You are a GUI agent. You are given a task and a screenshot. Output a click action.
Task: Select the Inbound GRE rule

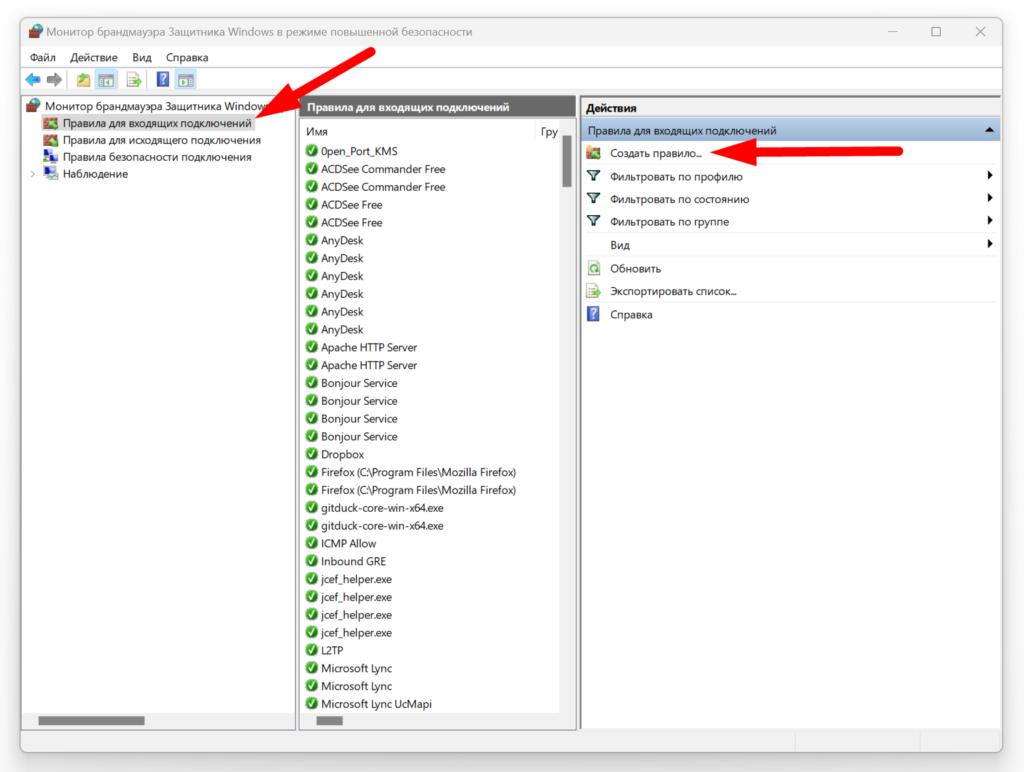(x=353, y=561)
